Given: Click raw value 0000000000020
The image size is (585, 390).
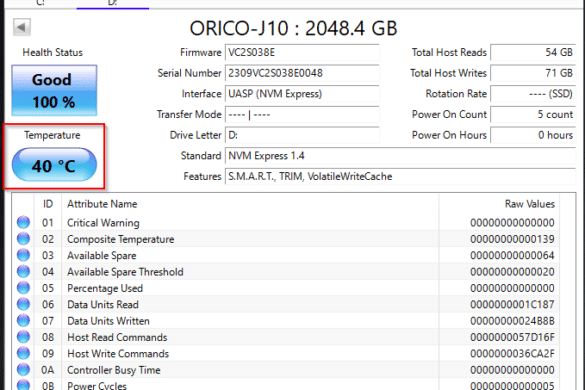Looking at the screenshot, I should [512, 272].
